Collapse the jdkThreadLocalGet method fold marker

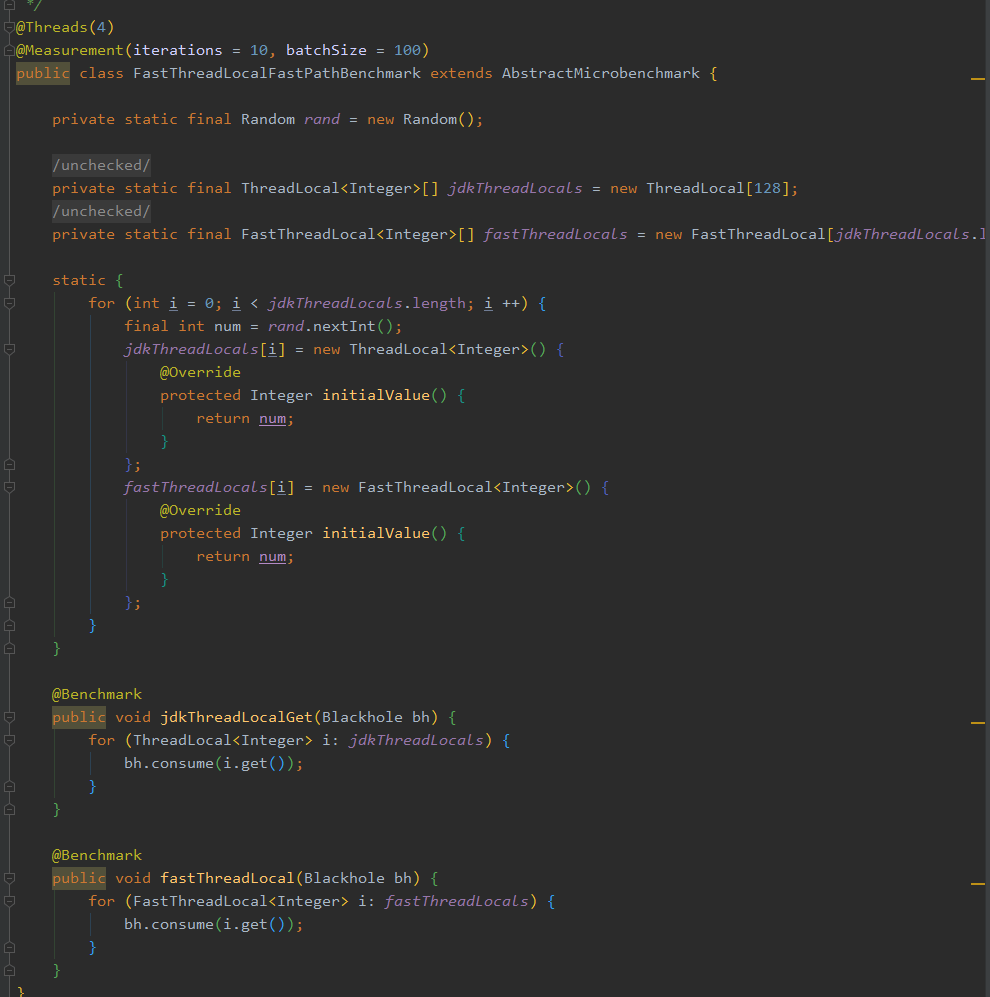coord(9,717)
